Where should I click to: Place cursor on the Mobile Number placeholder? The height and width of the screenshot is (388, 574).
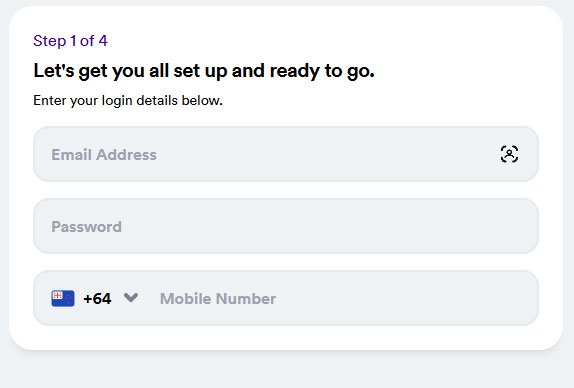(218, 299)
